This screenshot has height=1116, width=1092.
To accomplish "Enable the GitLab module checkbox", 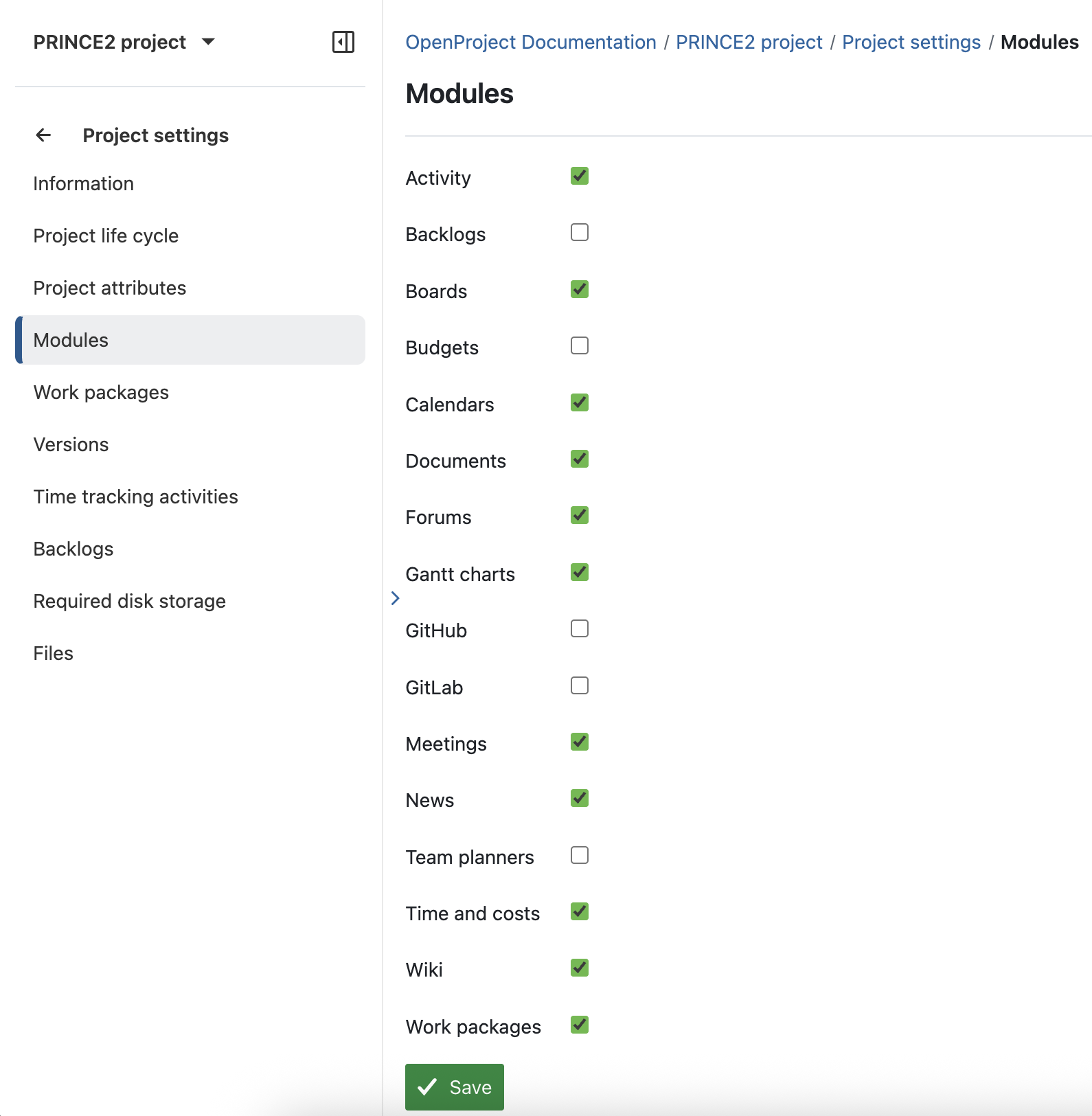I will point(579,685).
